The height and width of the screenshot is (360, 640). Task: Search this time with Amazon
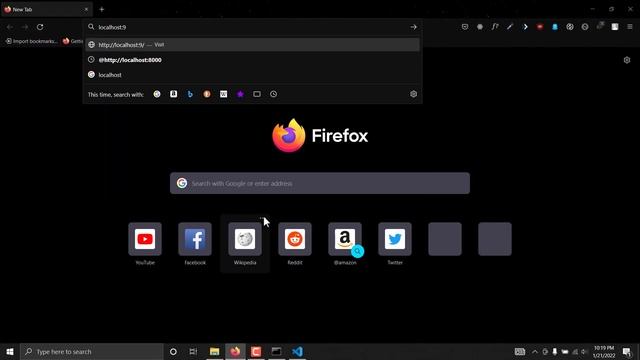point(173,94)
